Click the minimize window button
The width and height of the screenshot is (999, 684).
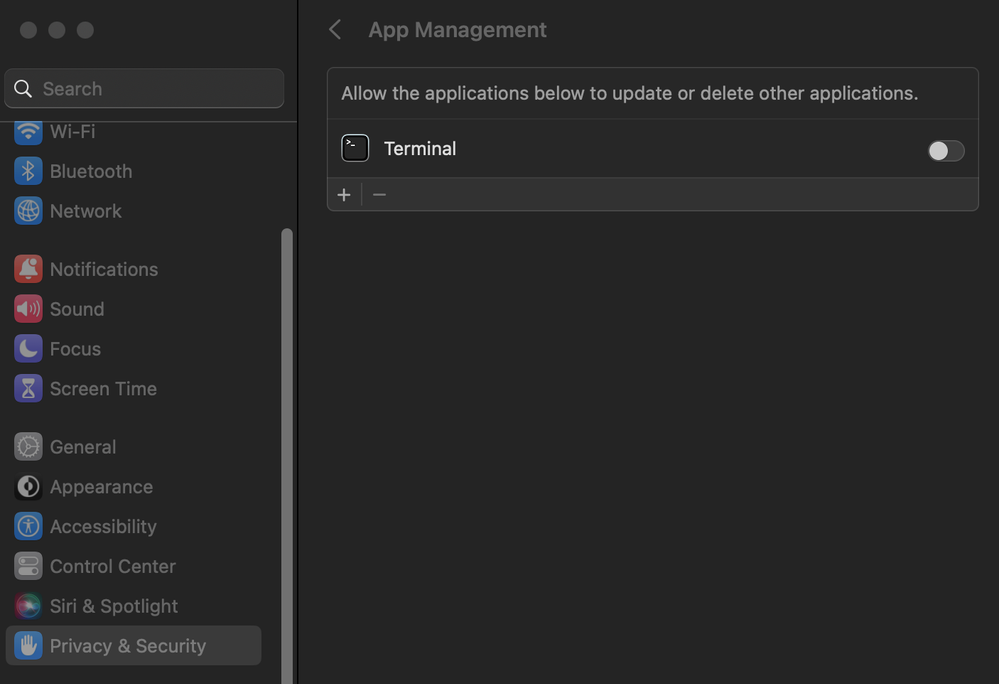[x=57, y=30]
